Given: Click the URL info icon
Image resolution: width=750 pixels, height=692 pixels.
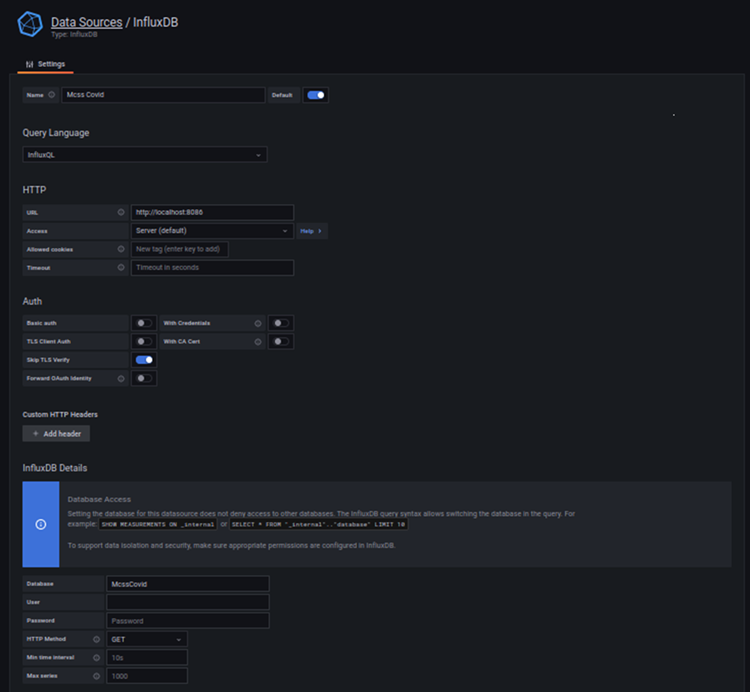Looking at the screenshot, I should click(121, 212).
